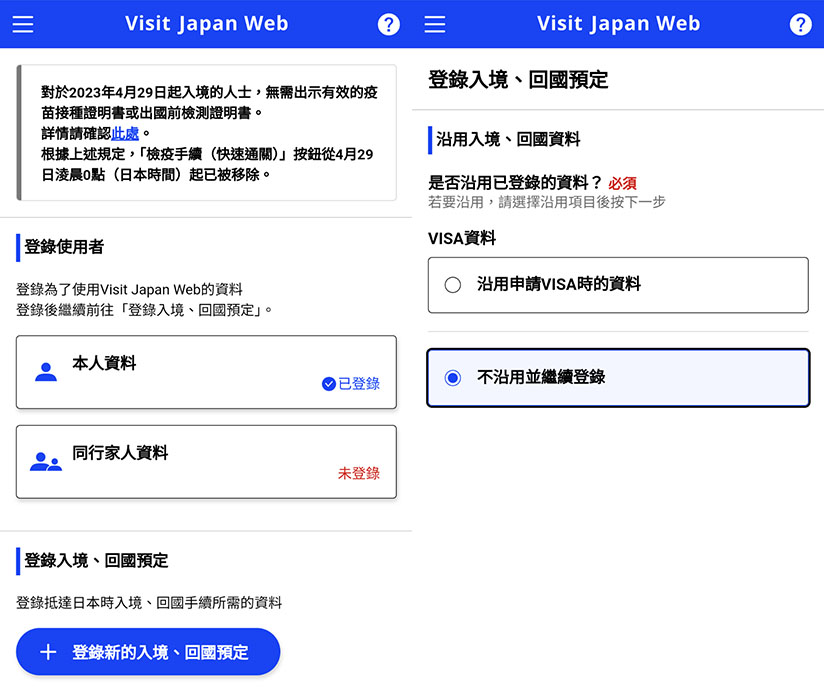824x694 pixels.
Task: Click the 沿用入境、回國資料 section heading
Action: [508, 140]
